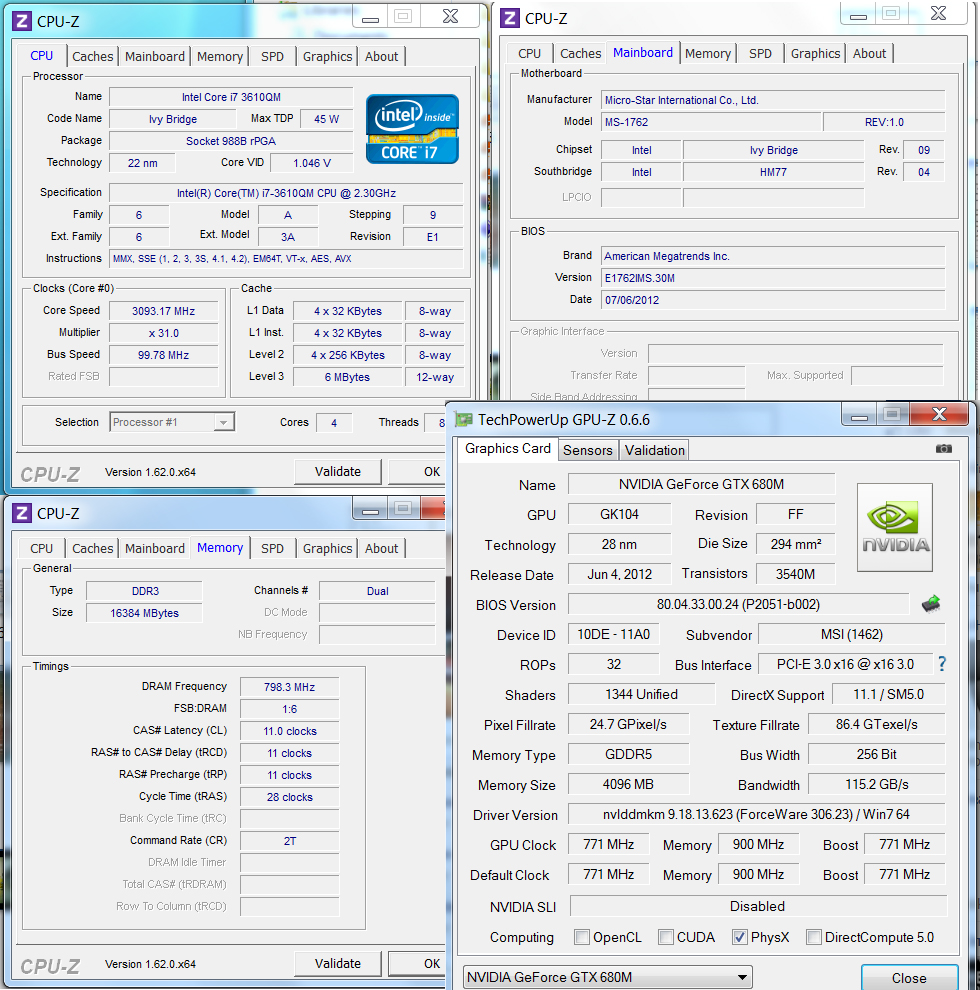980x990 pixels.
Task: Click the NVIDIA logo in GPU-Z
Action: (895, 527)
